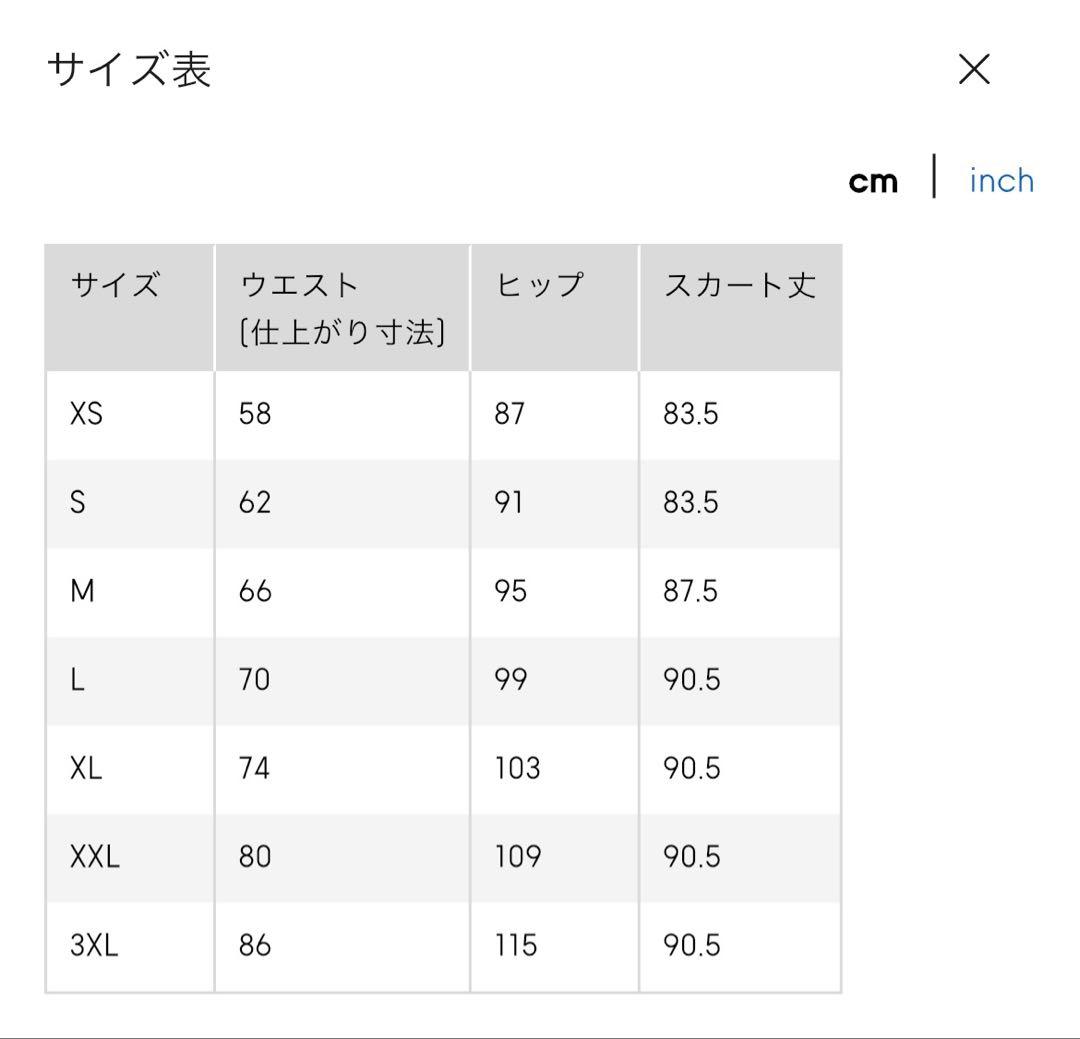This screenshot has height=1039, width=1080.
Task: Click the スカート丈 column header
Action: (740, 285)
